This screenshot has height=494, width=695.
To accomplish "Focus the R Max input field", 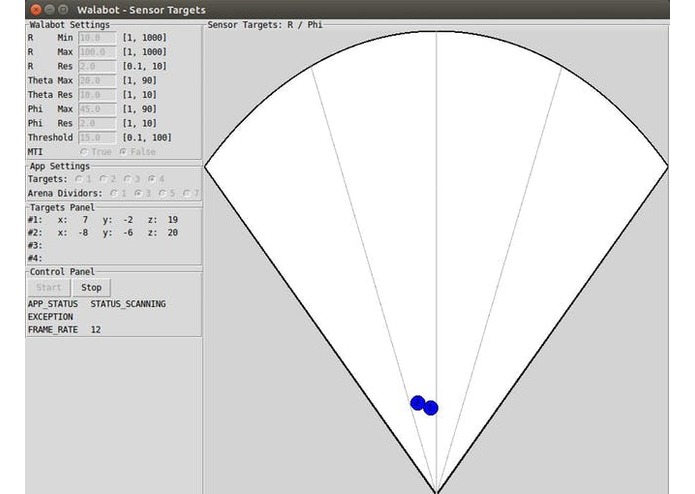I will point(98,52).
